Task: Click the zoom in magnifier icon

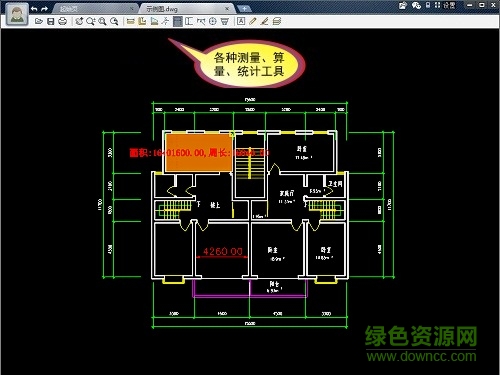Action: click(x=102, y=22)
